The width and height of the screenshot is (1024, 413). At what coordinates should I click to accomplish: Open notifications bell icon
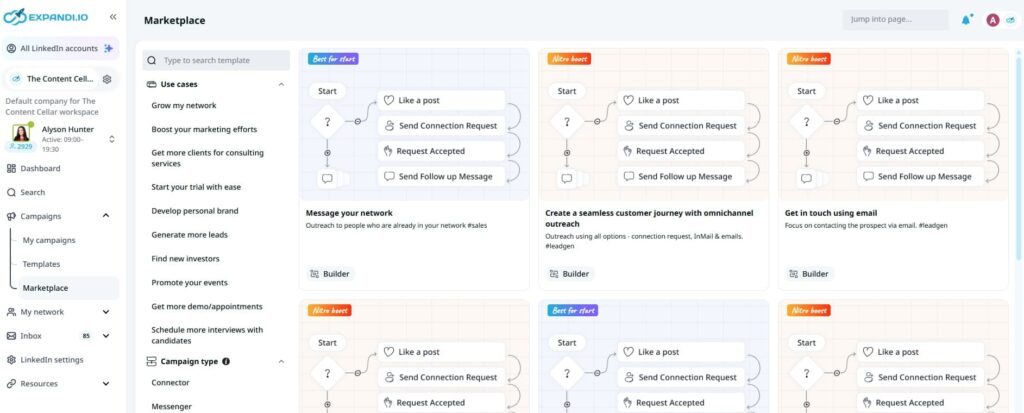tap(966, 20)
